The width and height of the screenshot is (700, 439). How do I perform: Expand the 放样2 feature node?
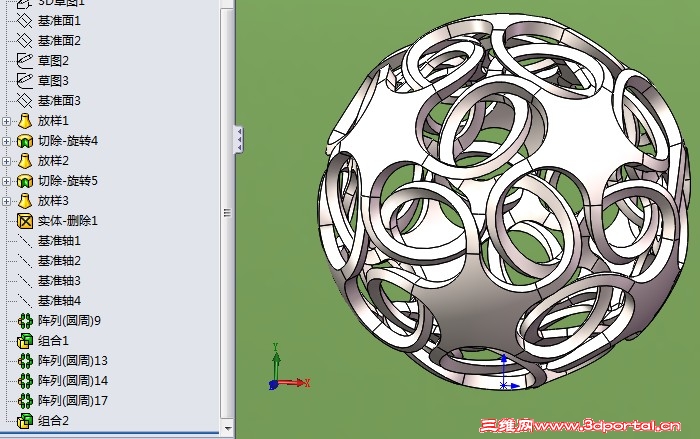tap(6, 161)
